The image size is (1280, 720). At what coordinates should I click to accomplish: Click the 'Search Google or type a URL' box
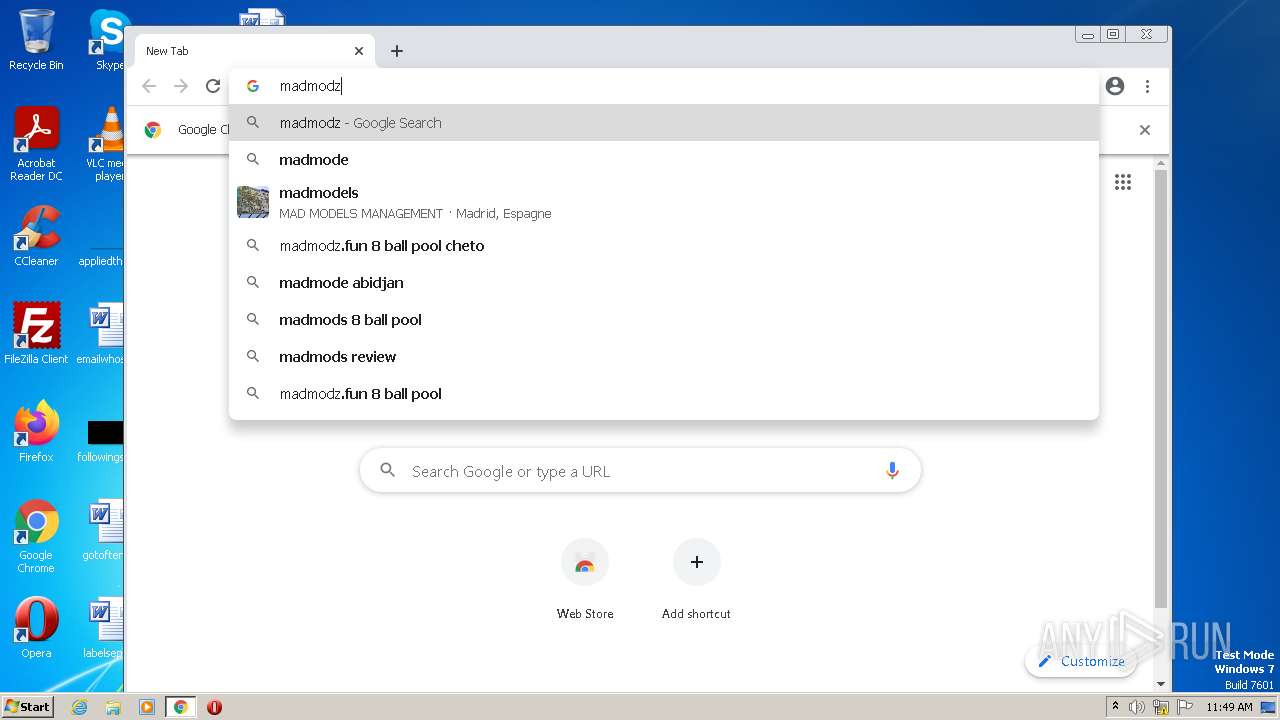coord(640,471)
